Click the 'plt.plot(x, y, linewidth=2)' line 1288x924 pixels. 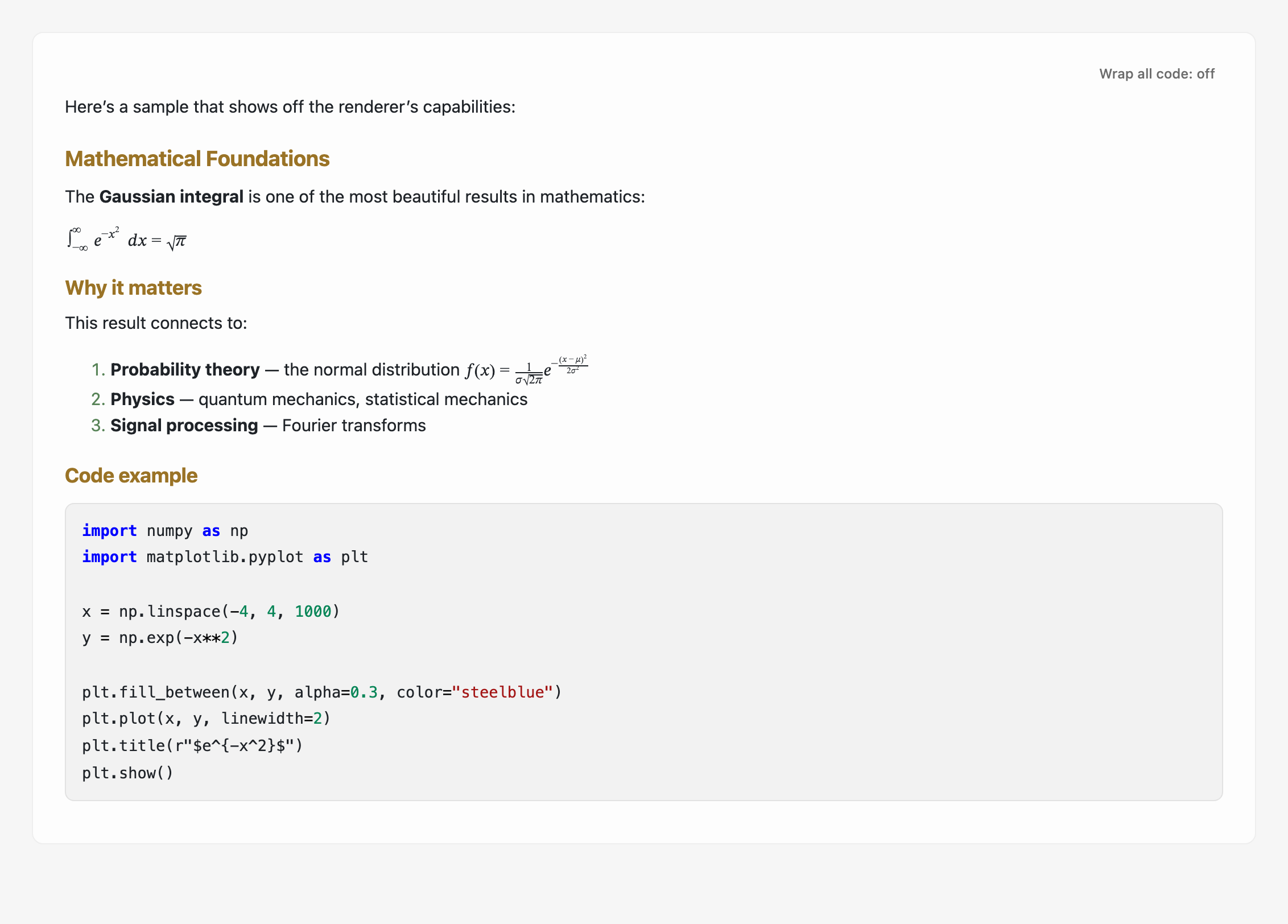tap(206, 719)
